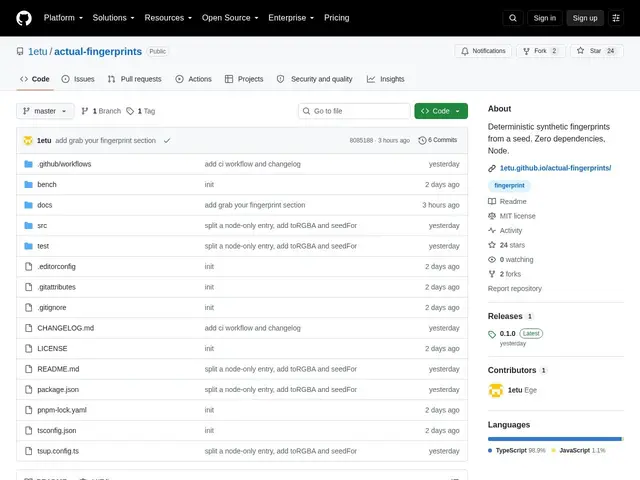
Task: Open the master branch dropdown
Action: click(x=45, y=111)
